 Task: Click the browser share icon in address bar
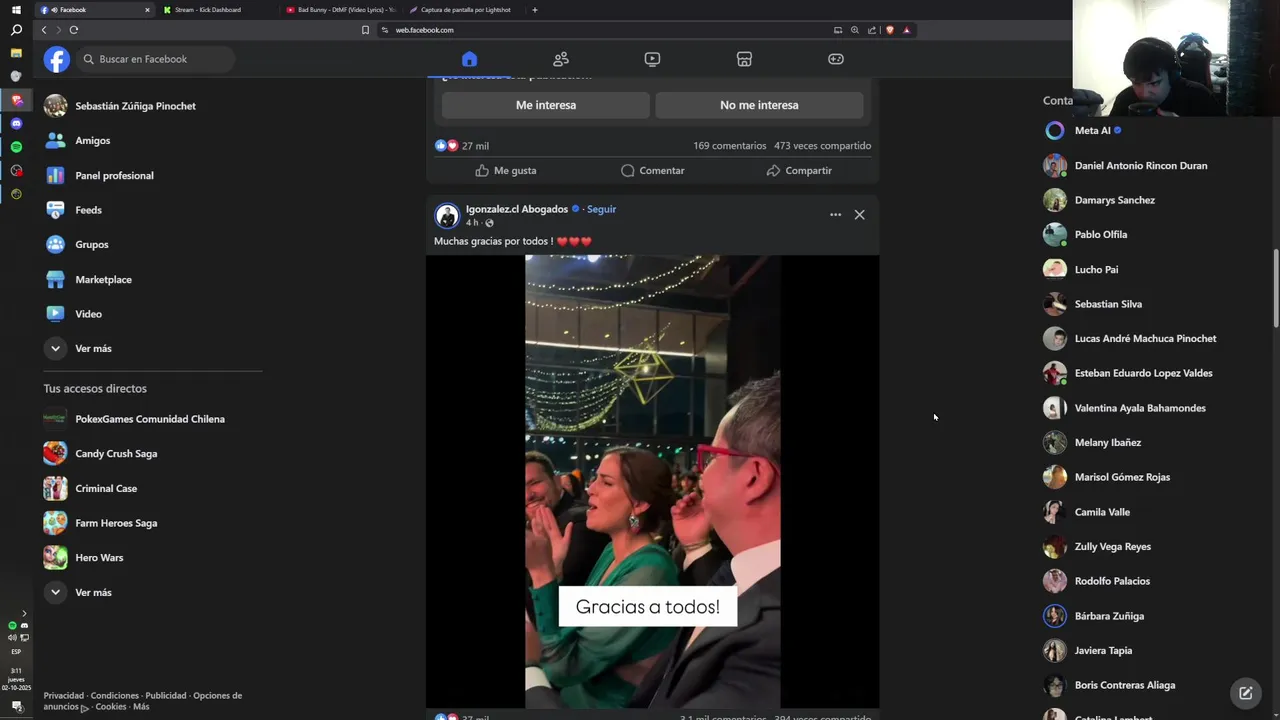tap(871, 30)
